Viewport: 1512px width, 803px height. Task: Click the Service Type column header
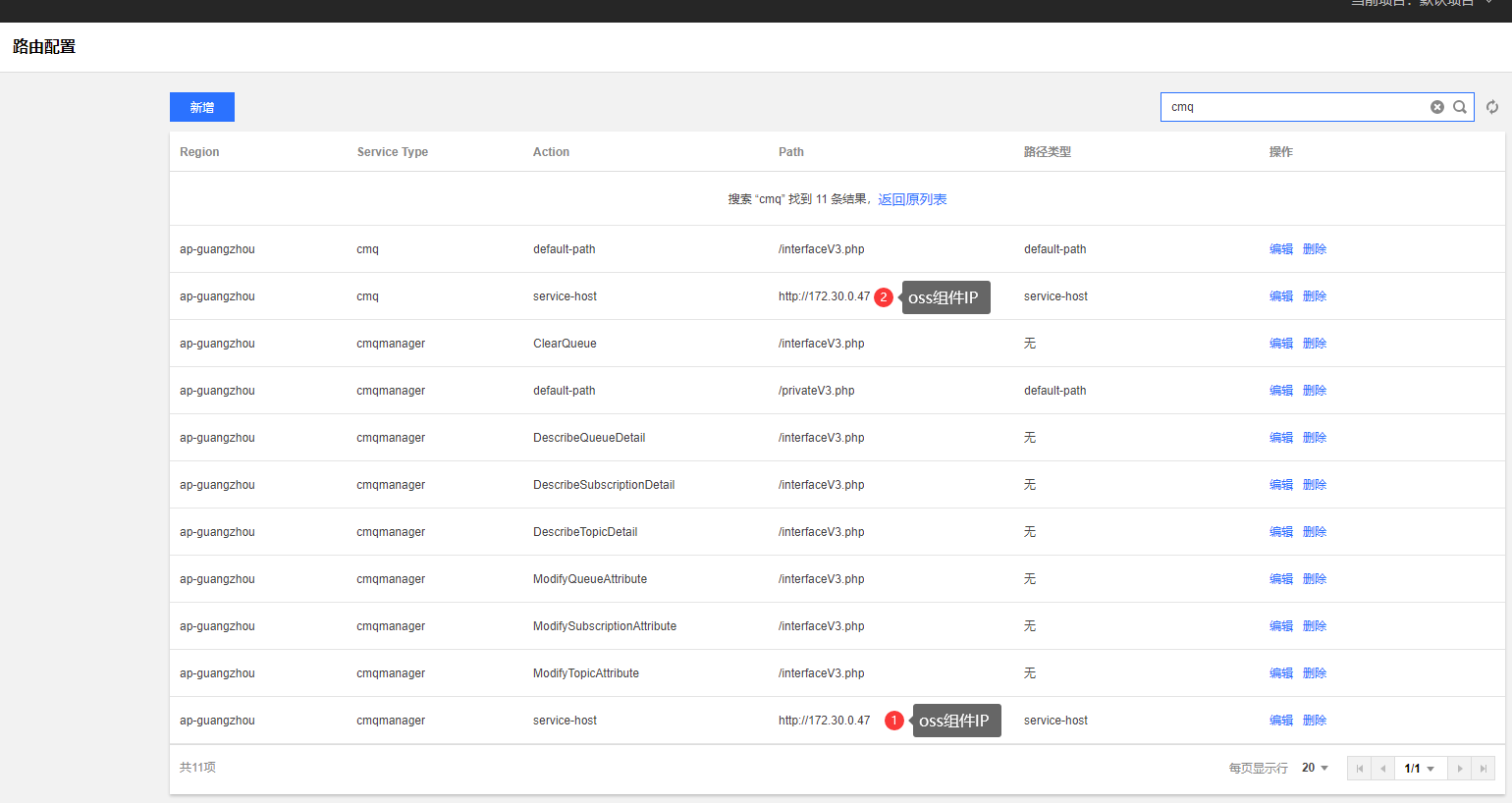[x=393, y=152]
